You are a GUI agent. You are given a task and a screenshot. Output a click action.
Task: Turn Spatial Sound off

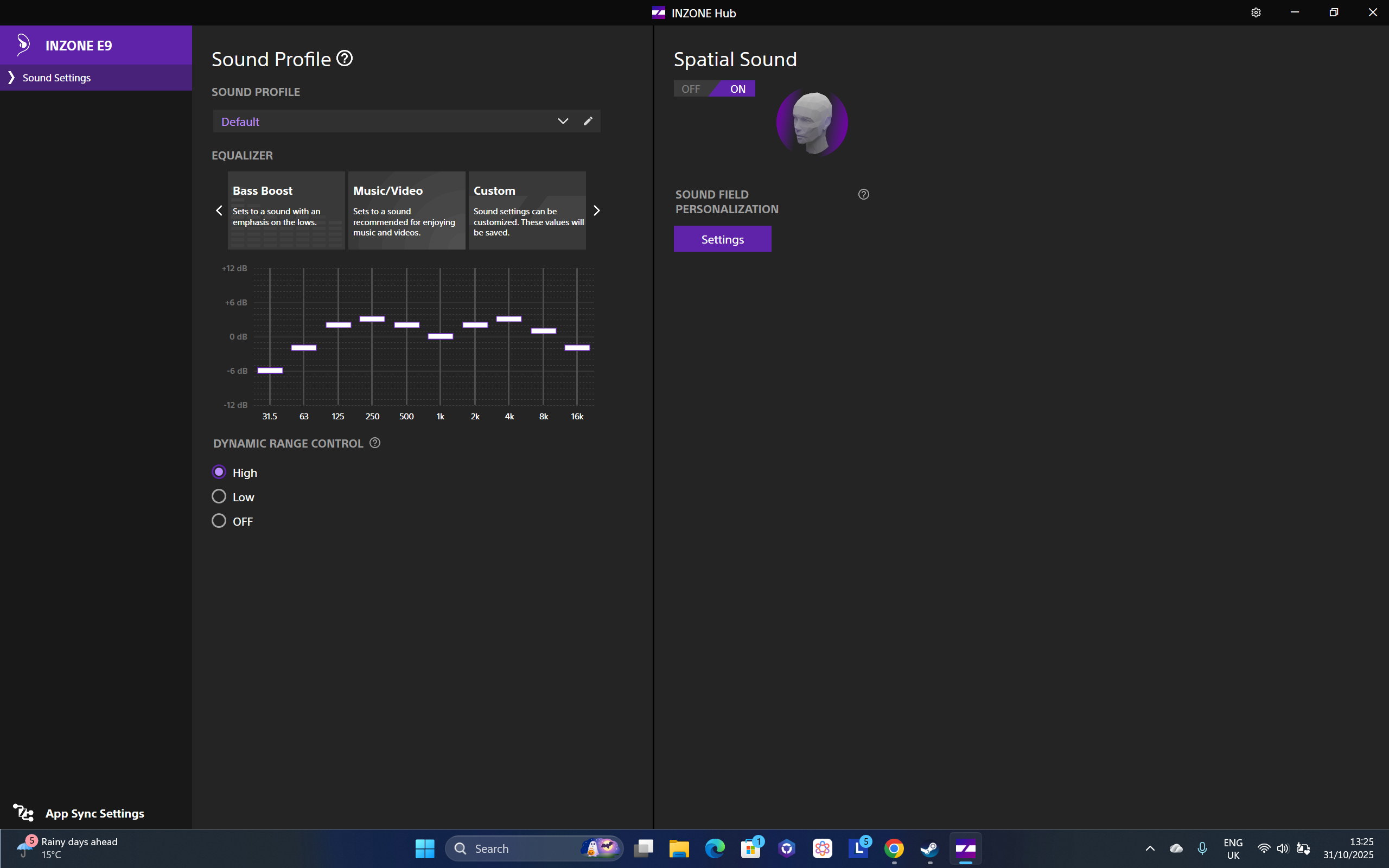[691, 89]
